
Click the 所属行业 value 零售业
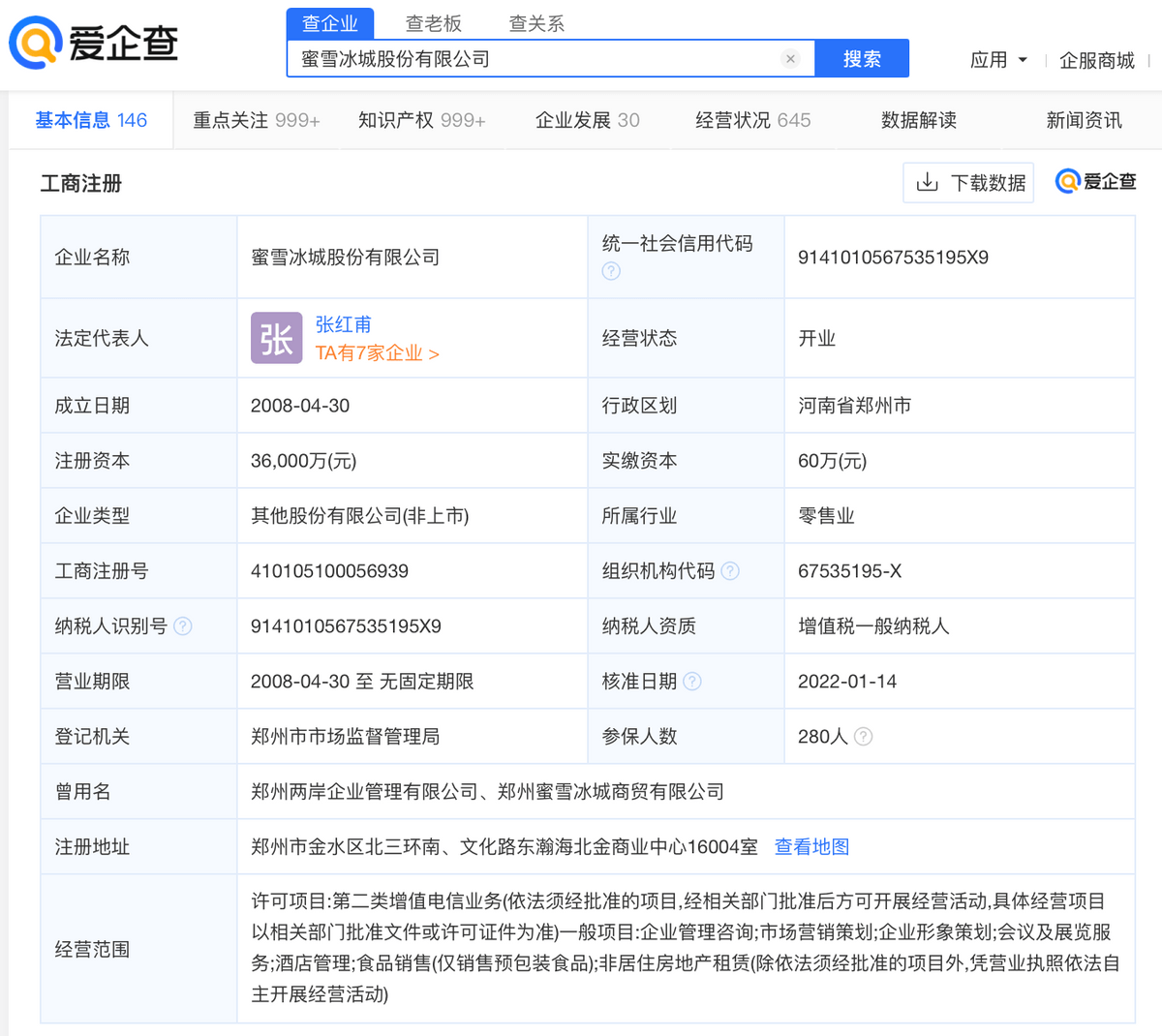click(826, 516)
